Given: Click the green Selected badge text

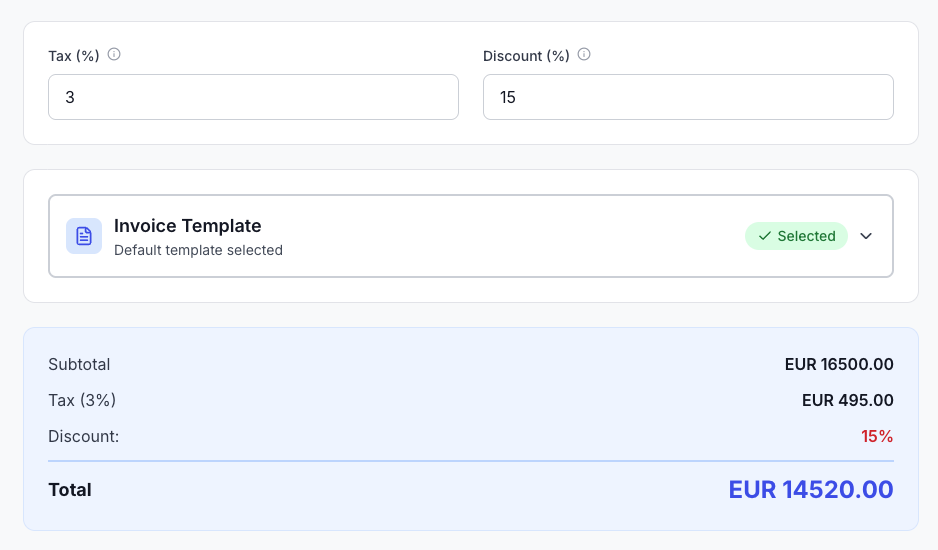Looking at the screenshot, I should click(x=806, y=236).
